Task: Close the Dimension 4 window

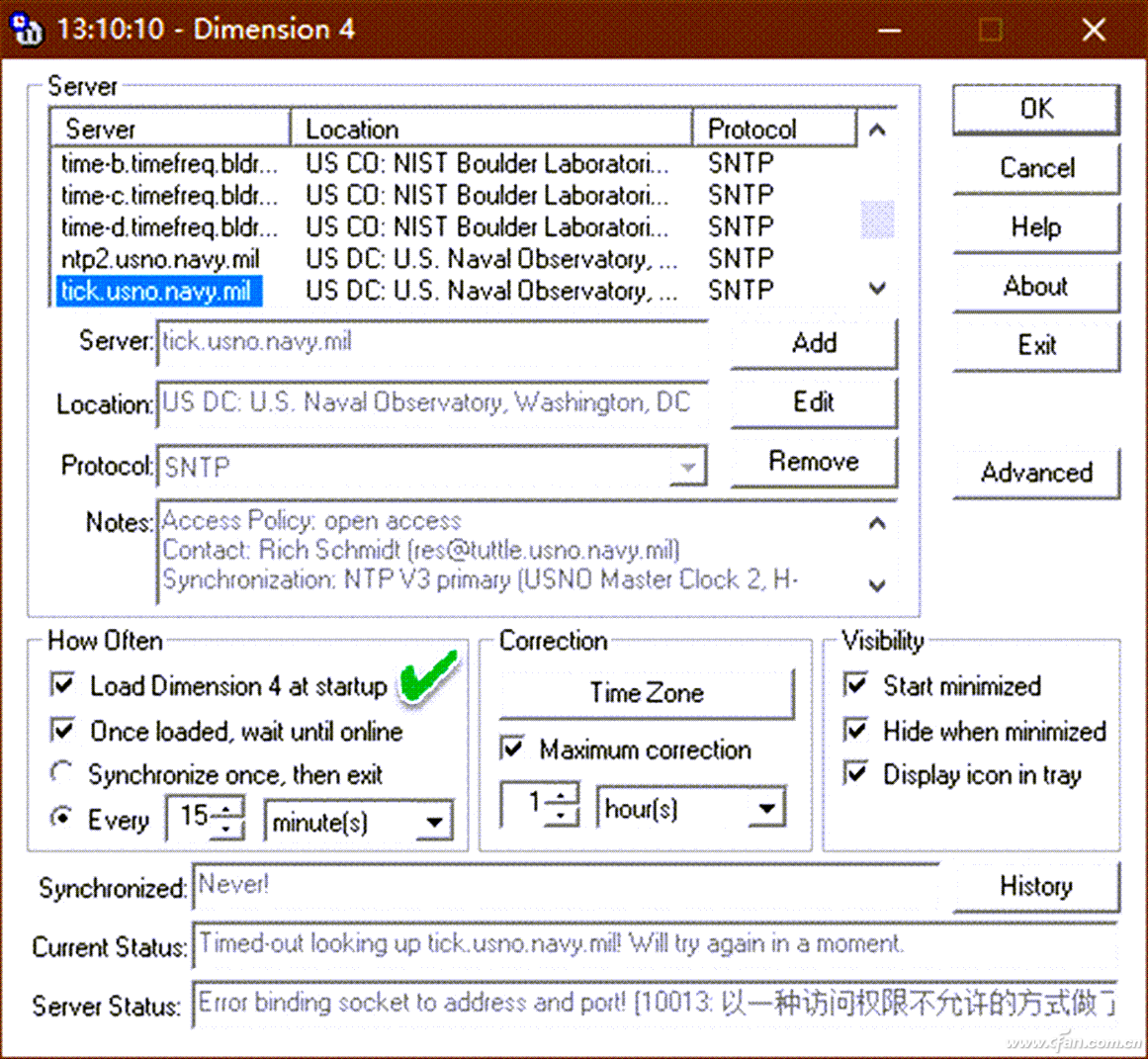Action: (1094, 30)
